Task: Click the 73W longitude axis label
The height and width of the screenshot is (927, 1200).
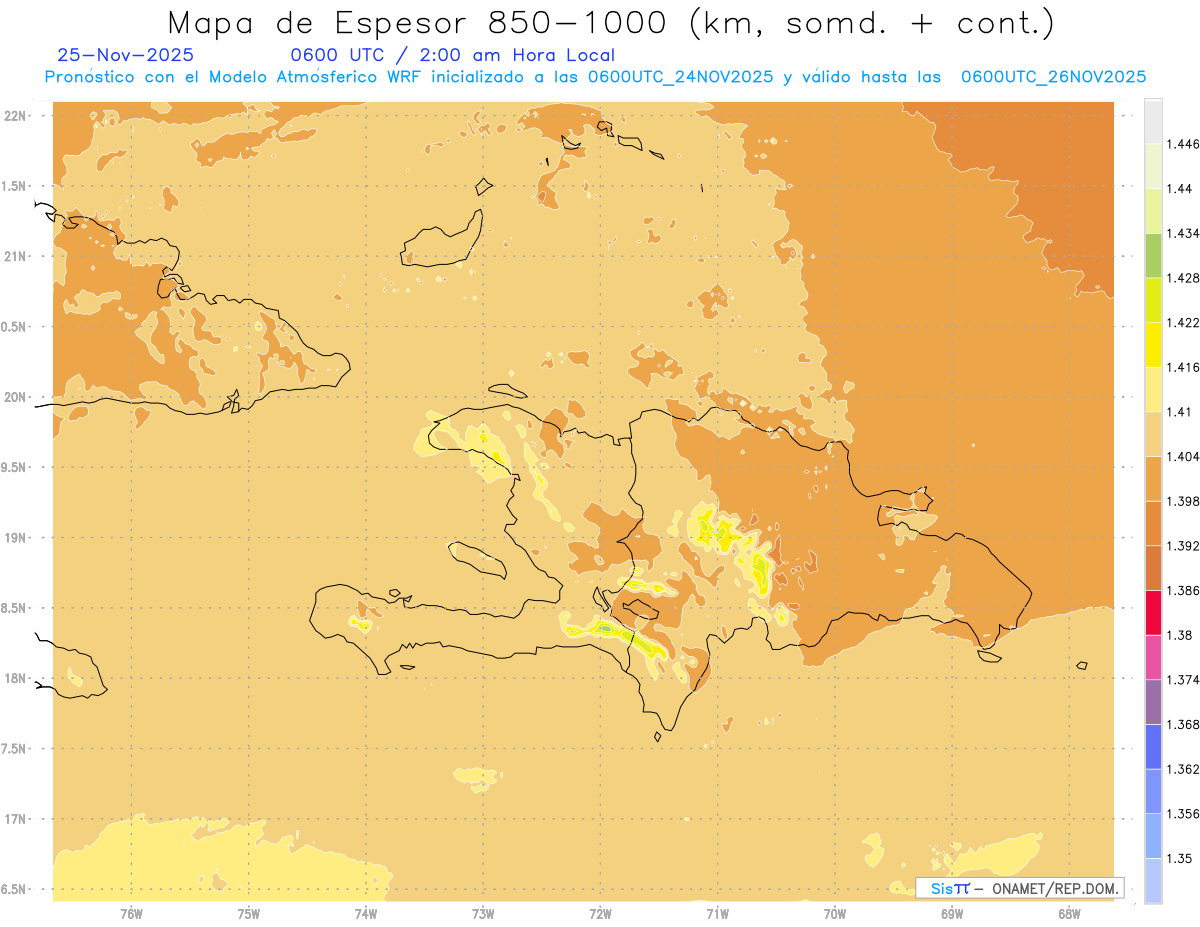Action: pyautogui.click(x=483, y=913)
